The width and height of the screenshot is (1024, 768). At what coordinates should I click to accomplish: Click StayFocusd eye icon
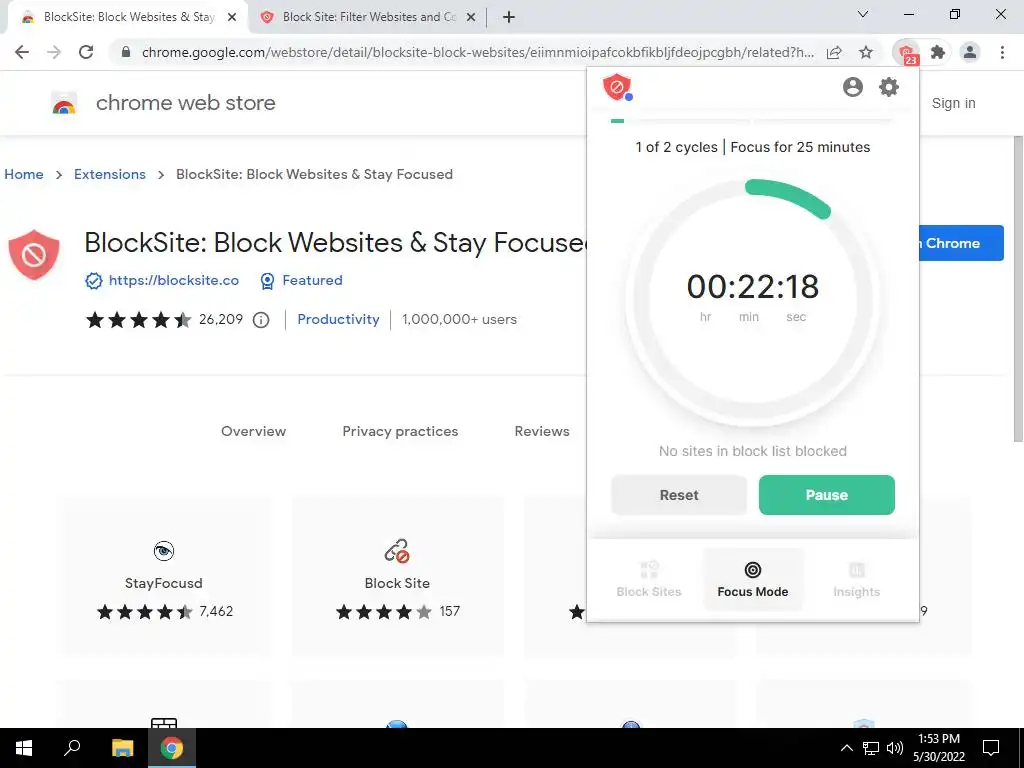click(163, 551)
